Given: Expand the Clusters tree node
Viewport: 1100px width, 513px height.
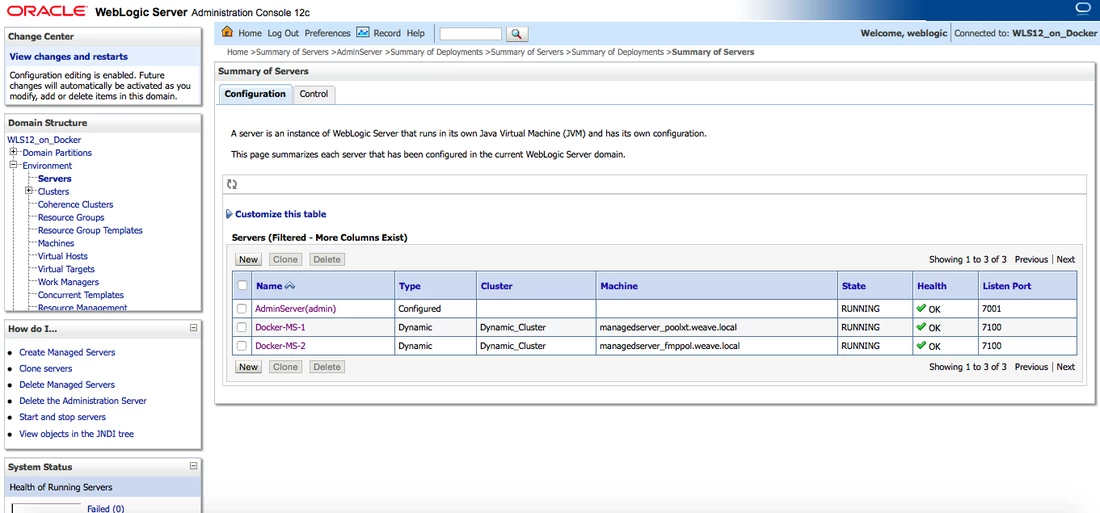Looking at the screenshot, I should click(29, 191).
